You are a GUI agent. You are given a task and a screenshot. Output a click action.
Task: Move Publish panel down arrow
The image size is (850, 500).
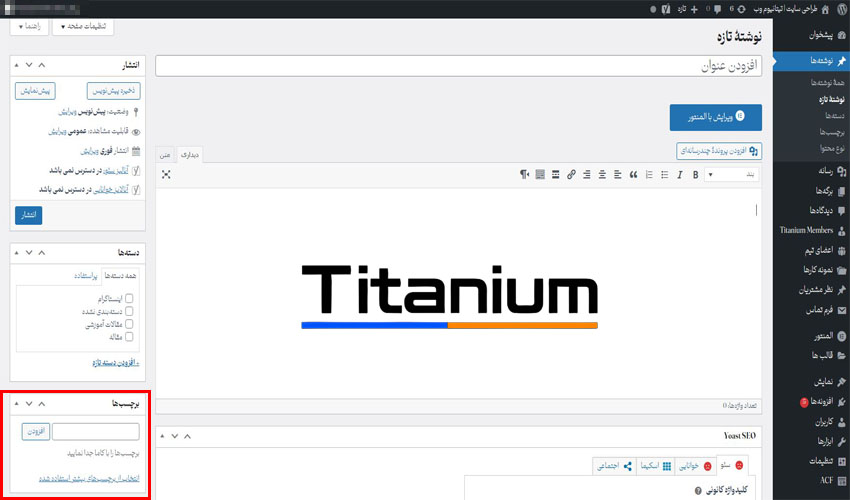[29, 65]
